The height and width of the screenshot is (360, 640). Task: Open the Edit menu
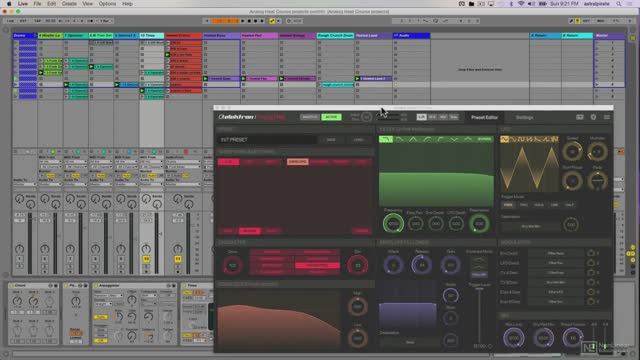click(51, 4)
